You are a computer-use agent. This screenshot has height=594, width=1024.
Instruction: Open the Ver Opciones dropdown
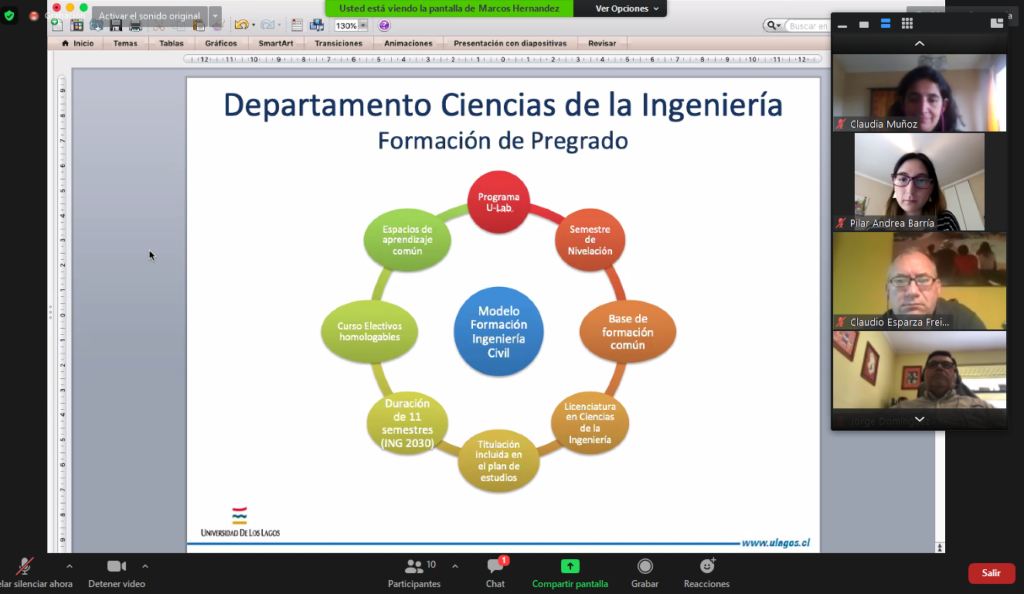coord(627,8)
